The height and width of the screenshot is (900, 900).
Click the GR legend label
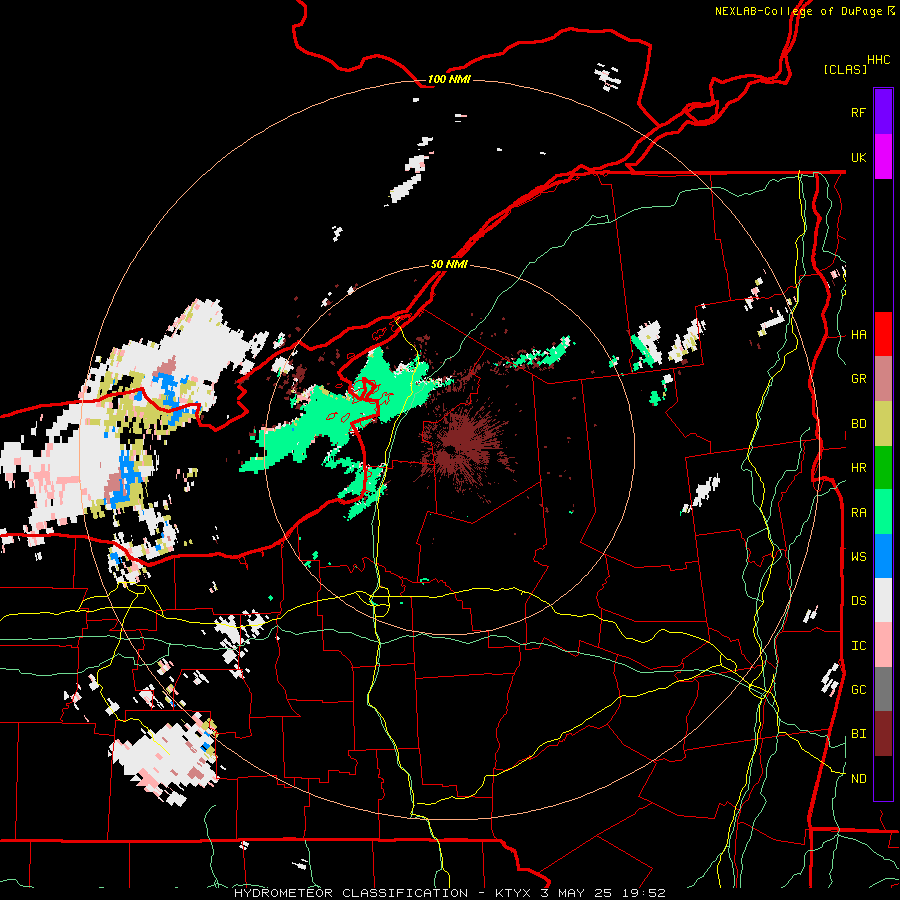click(x=858, y=379)
